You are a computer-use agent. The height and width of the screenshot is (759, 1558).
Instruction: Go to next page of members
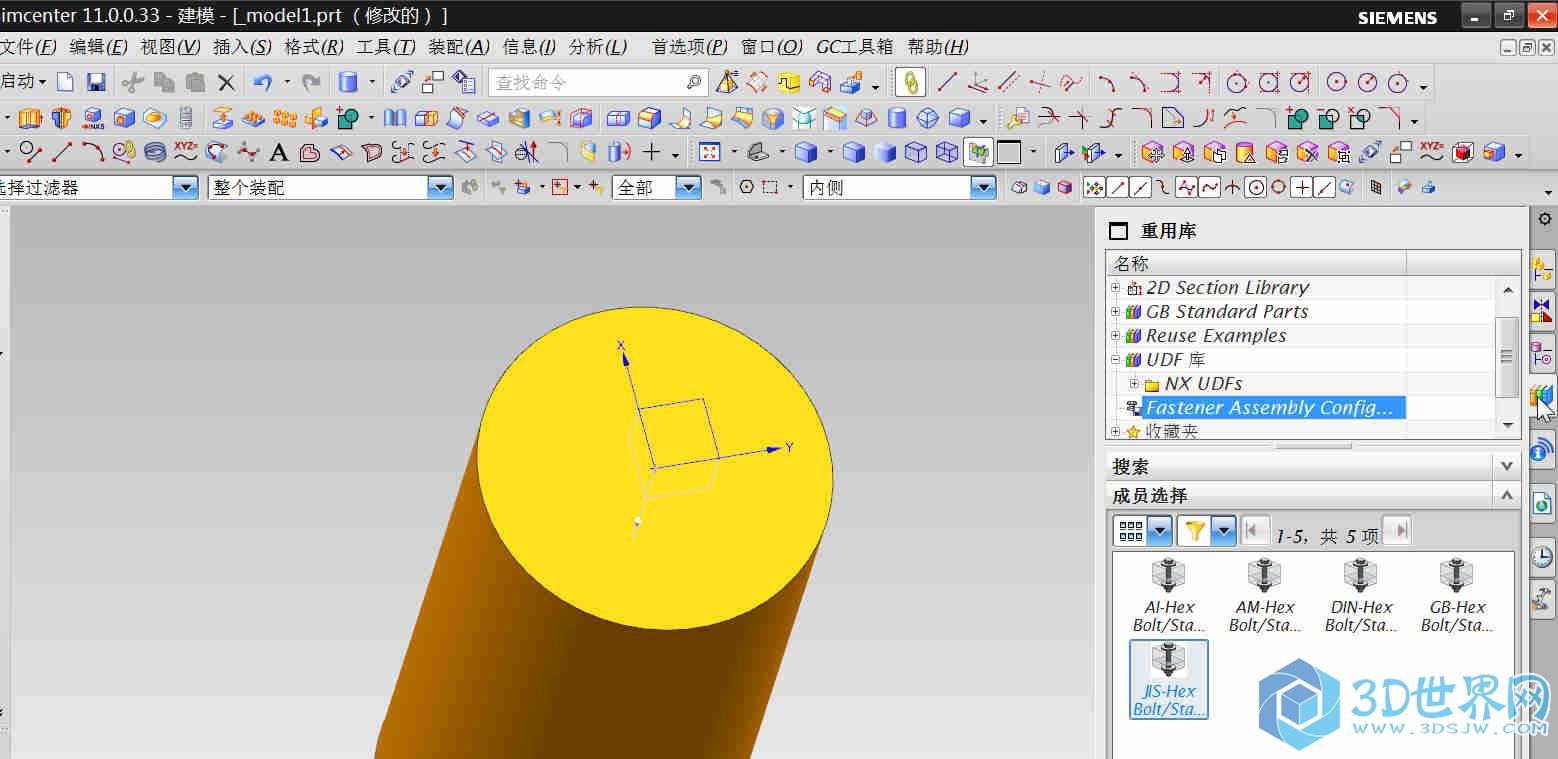point(1397,531)
